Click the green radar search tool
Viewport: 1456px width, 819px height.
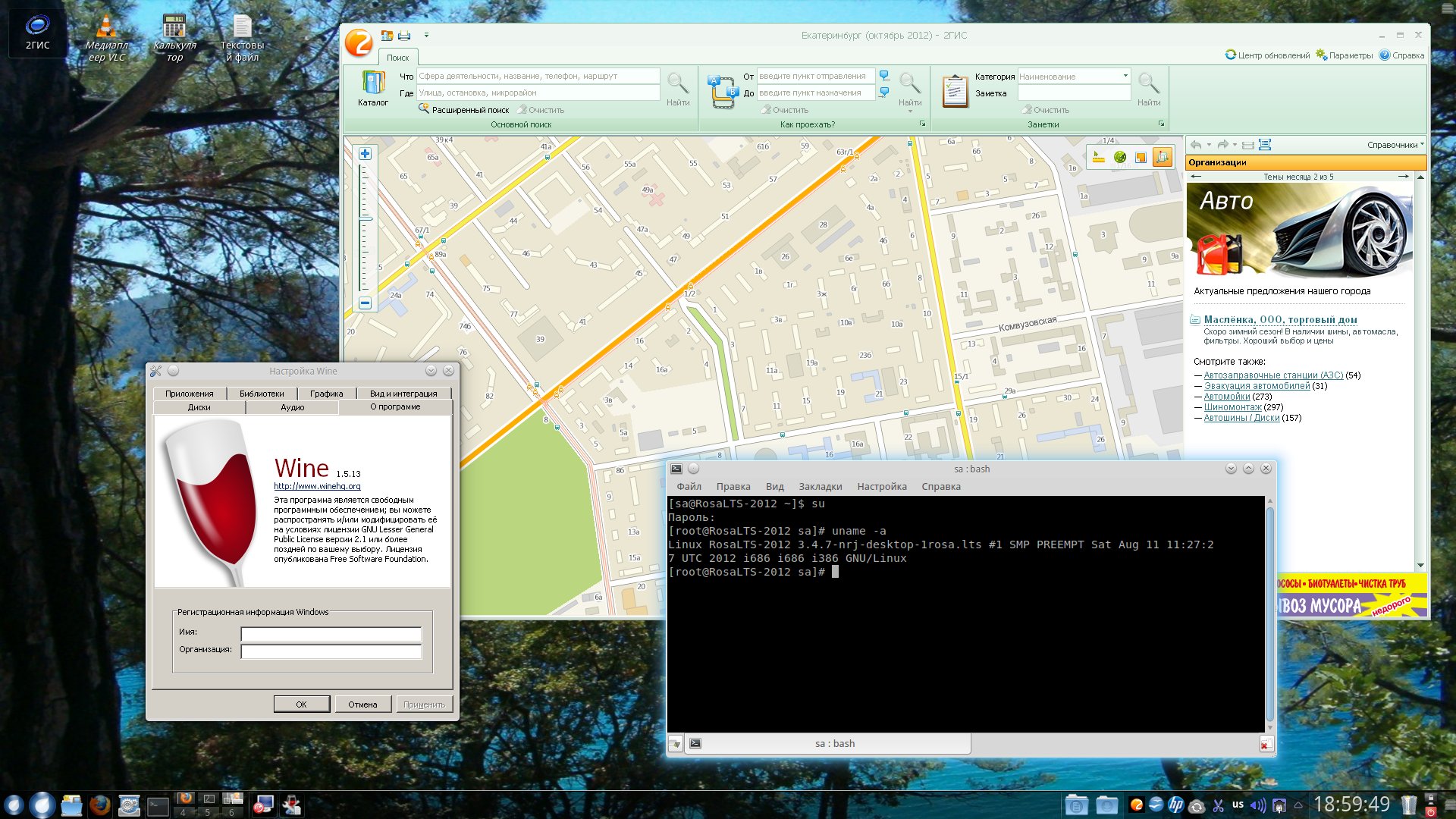(1120, 157)
